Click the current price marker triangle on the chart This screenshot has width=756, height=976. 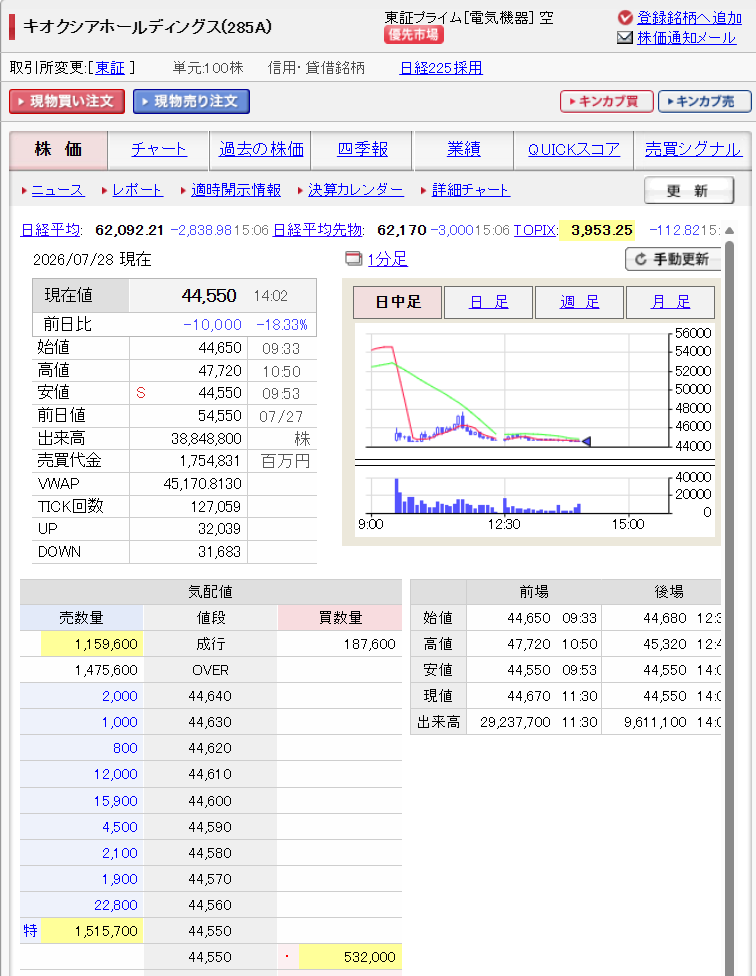pyautogui.click(x=586, y=441)
